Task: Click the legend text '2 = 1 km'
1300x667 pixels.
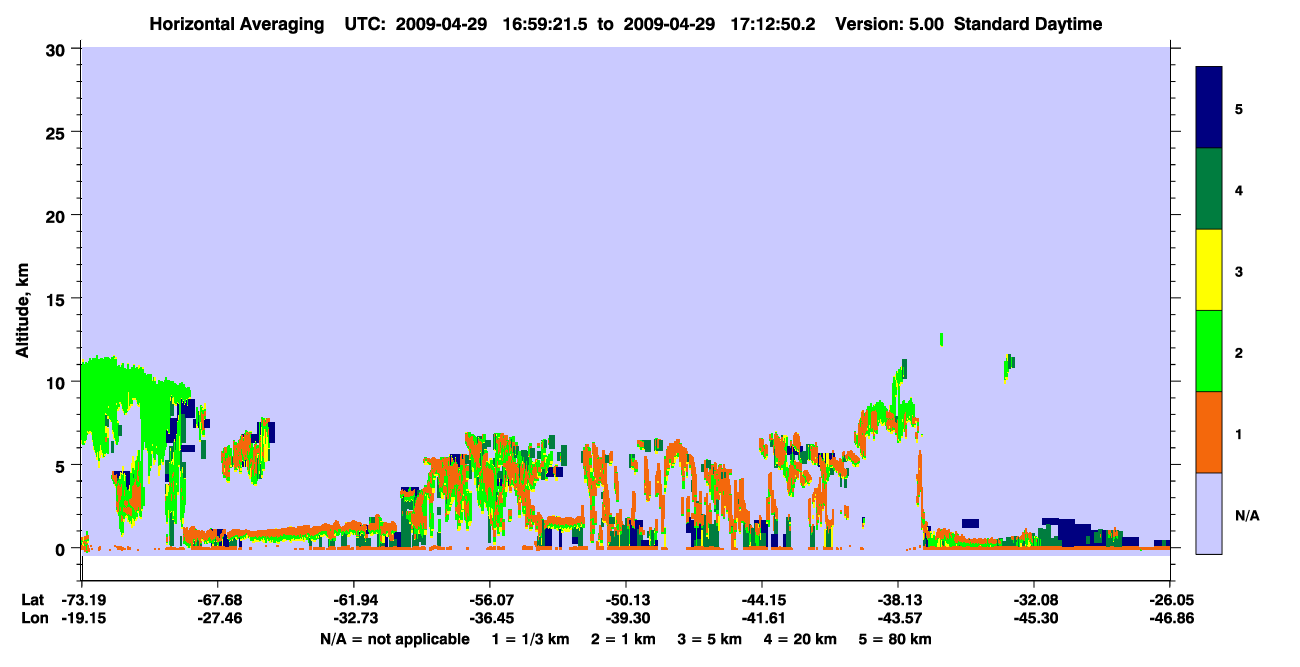Action: coord(622,639)
